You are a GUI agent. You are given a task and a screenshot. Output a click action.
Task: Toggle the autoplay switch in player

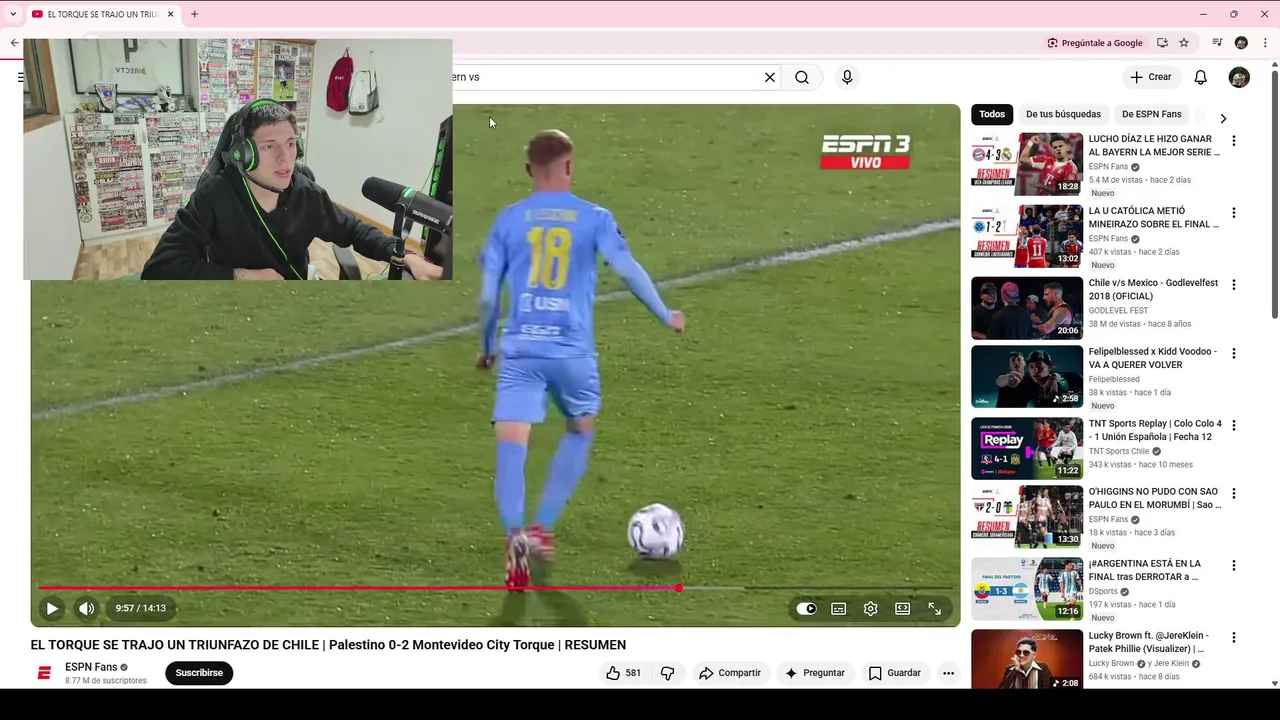pyautogui.click(x=806, y=608)
